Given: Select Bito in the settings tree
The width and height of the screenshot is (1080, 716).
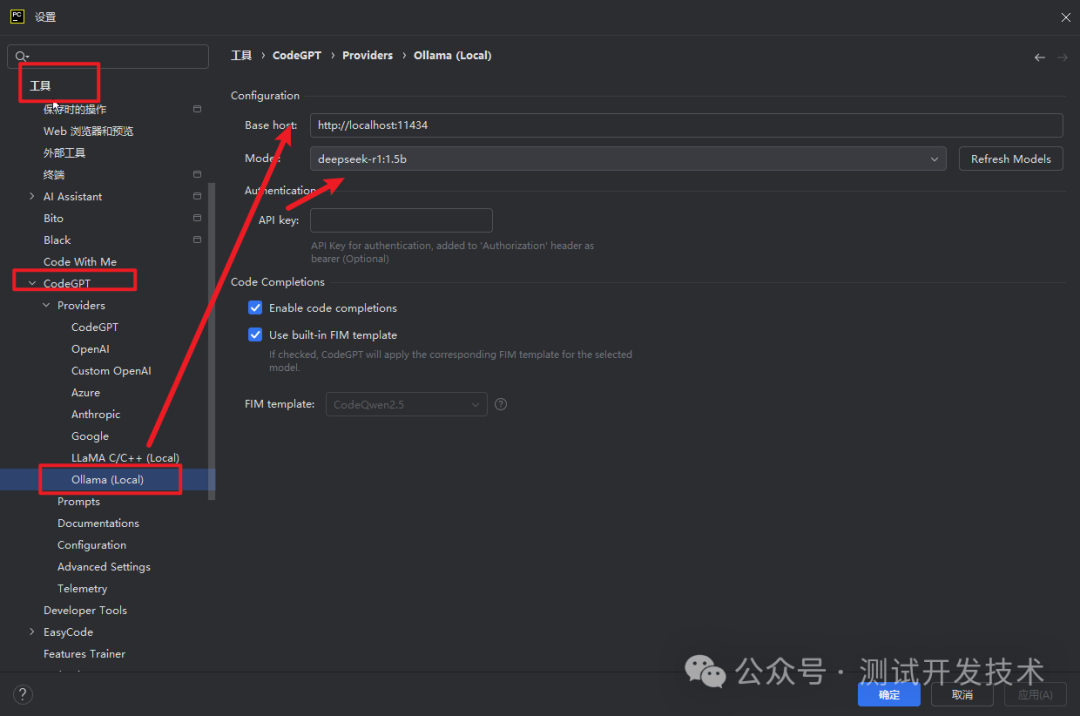Looking at the screenshot, I should [53, 218].
